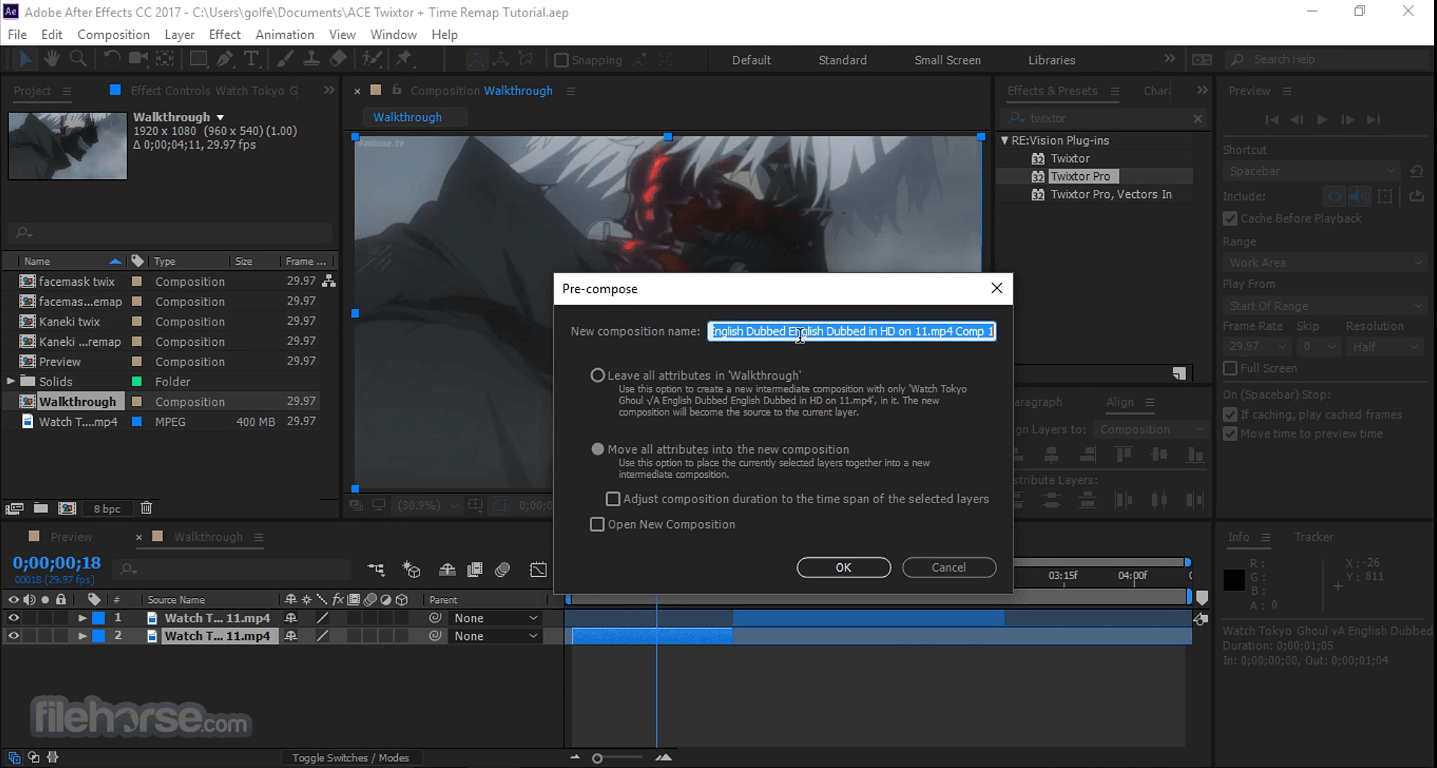The image size is (1437, 768).
Task: Select the Rotation tool
Action: click(x=111, y=59)
